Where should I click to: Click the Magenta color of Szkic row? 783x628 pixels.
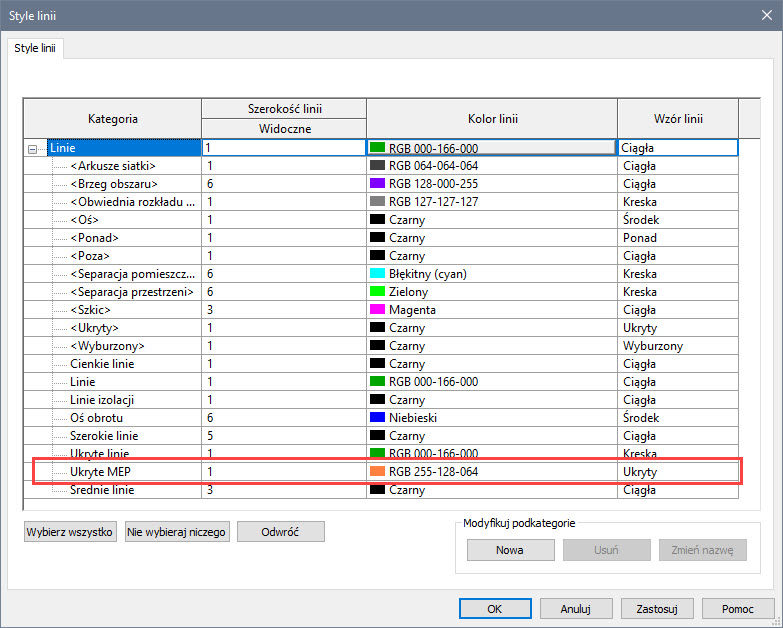tap(378, 310)
